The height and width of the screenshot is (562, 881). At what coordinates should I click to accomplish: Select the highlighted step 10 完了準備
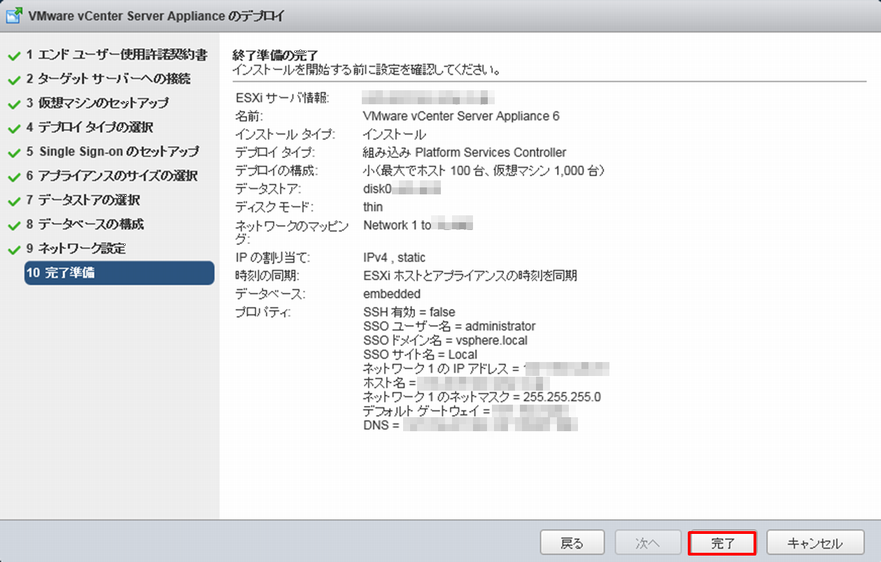(118, 273)
